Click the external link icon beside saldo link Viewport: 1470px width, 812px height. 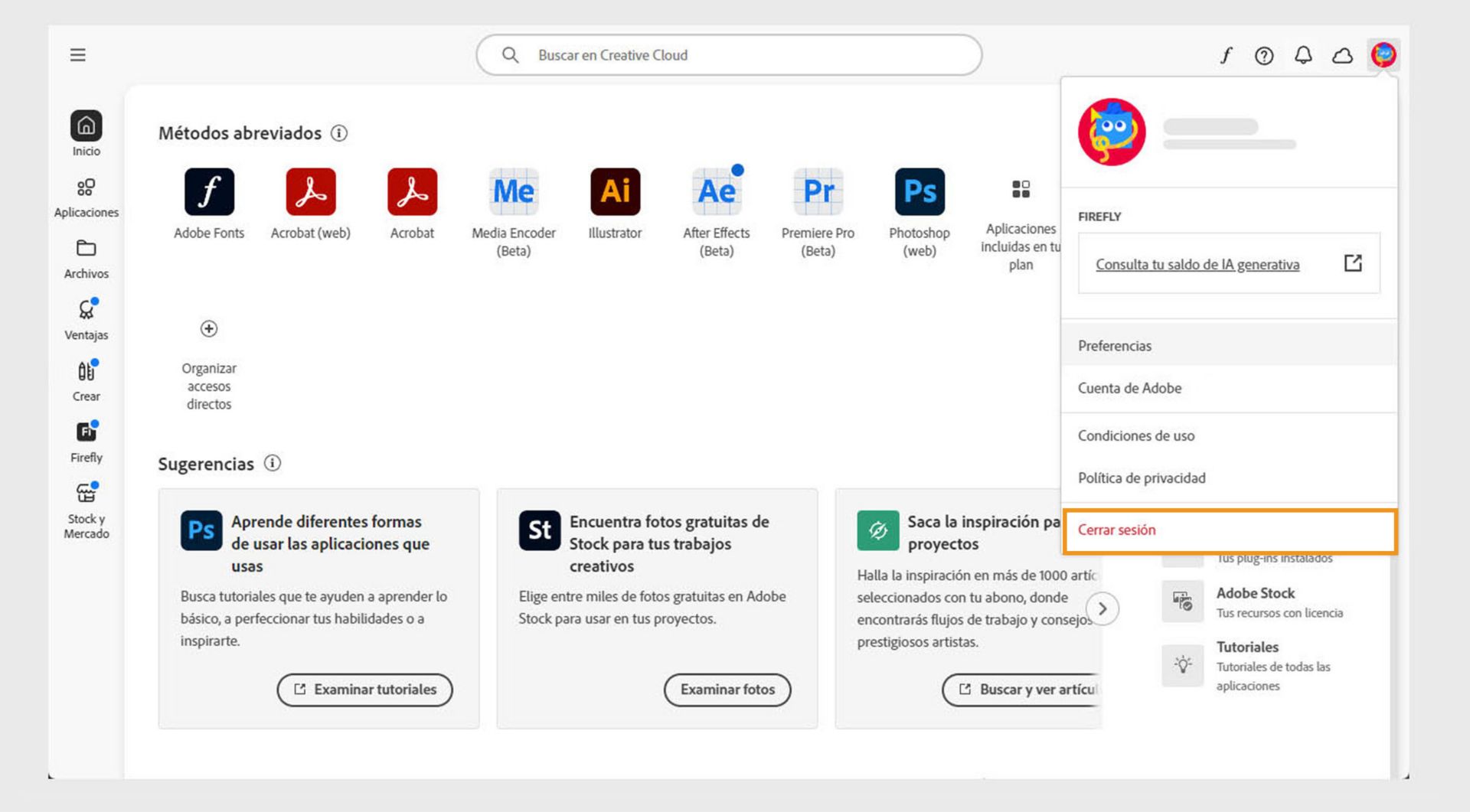click(x=1353, y=263)
